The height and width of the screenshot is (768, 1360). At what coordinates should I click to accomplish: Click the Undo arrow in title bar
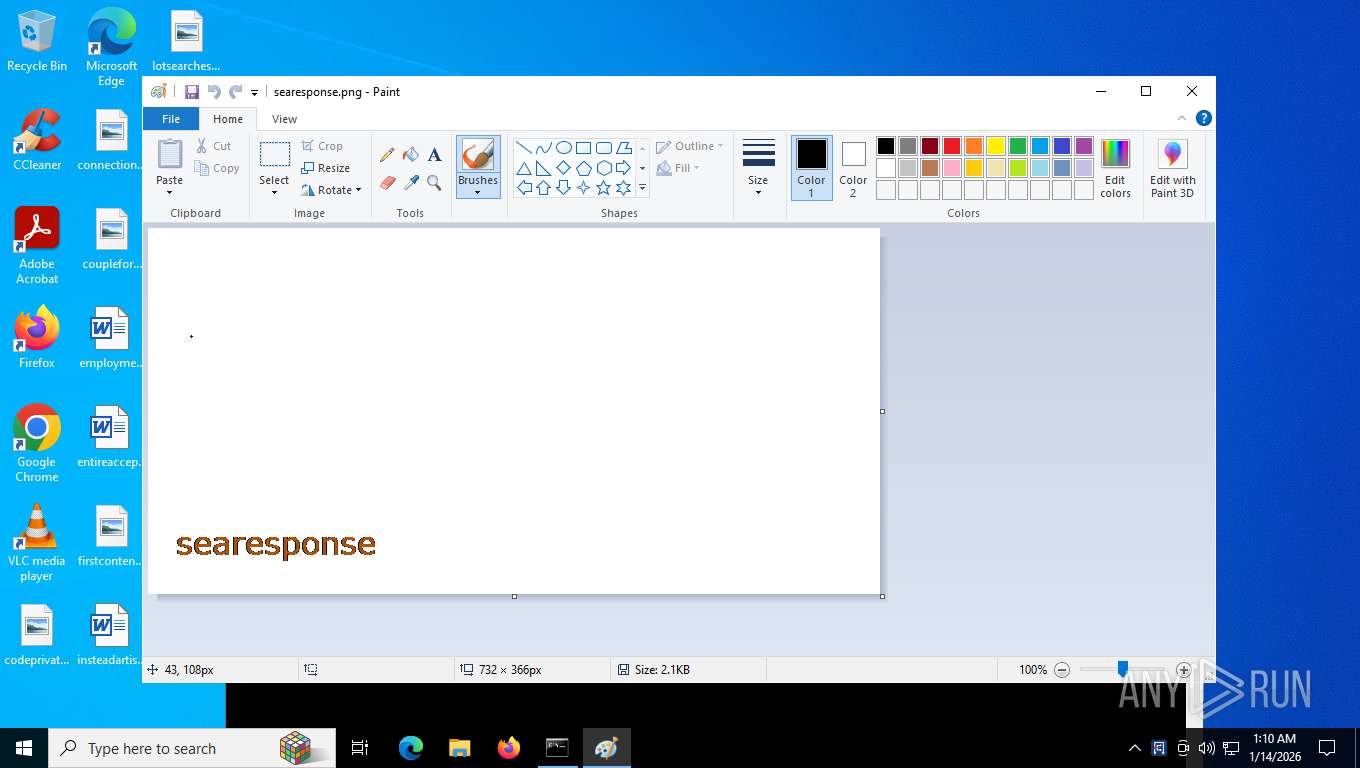click(x=213, y=92)
